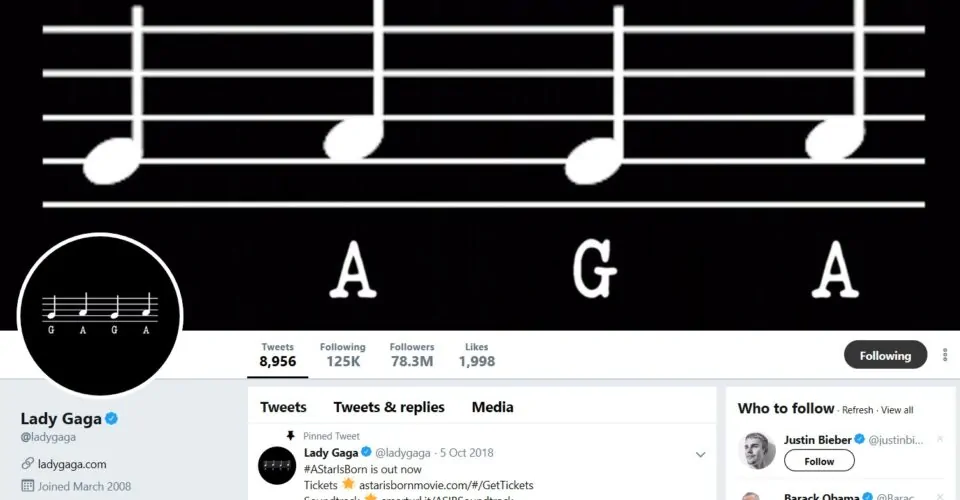Click the link icon beside ladygaga.com
This screenshot has height=500, width=960.
tap(28, 464)
